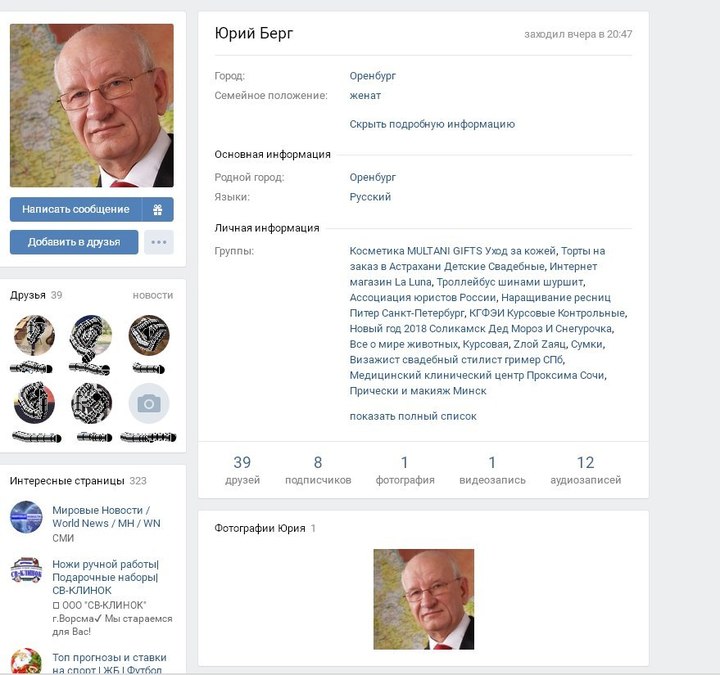Image resolution: width=720 pixels, height=675 pixels.
Task: View the 8 подписчиков counter
Action: coord(318,470)
